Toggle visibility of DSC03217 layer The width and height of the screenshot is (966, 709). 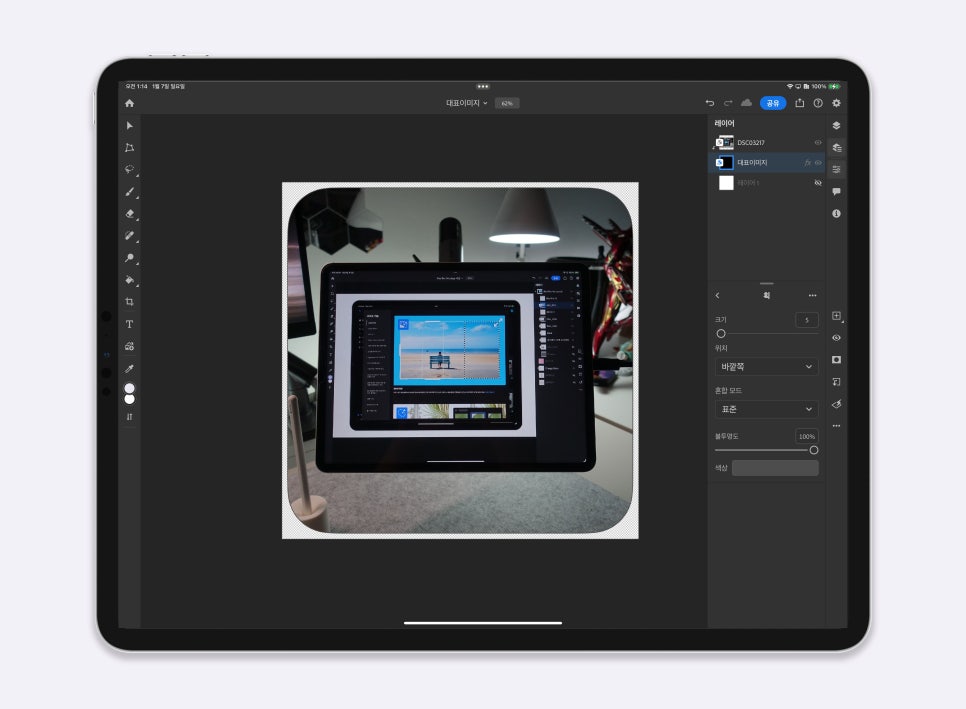818,143
